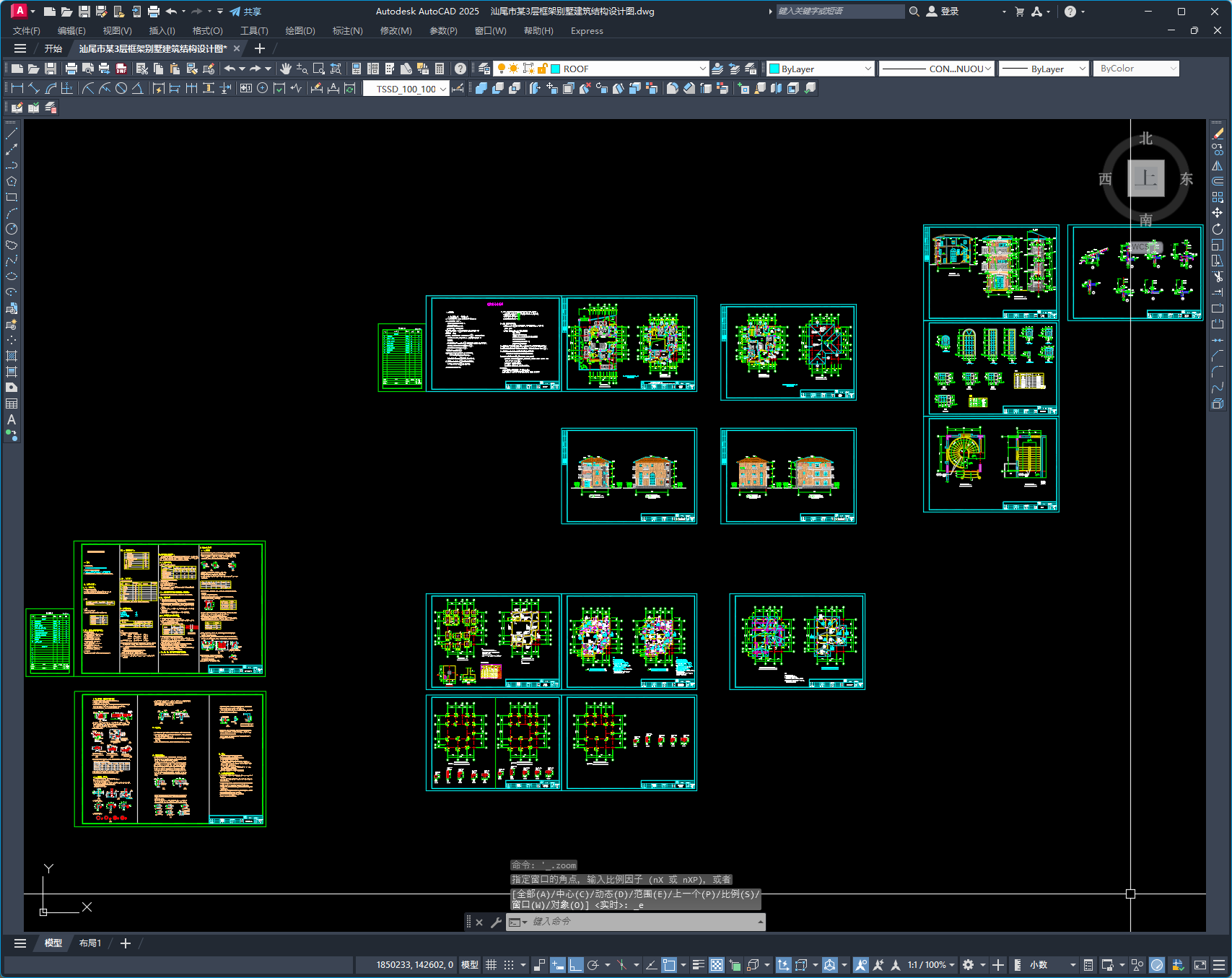Click the 北 direction on ViewCube compass

coord(1146,139)
